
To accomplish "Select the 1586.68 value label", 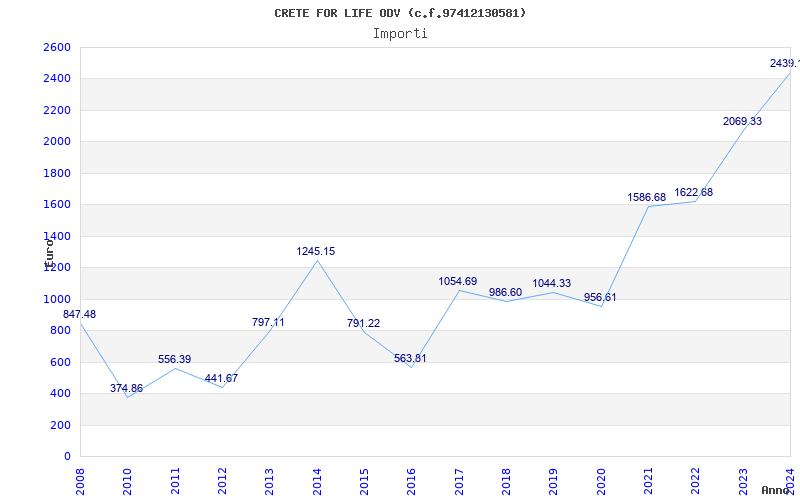I will tap(646, 197).
